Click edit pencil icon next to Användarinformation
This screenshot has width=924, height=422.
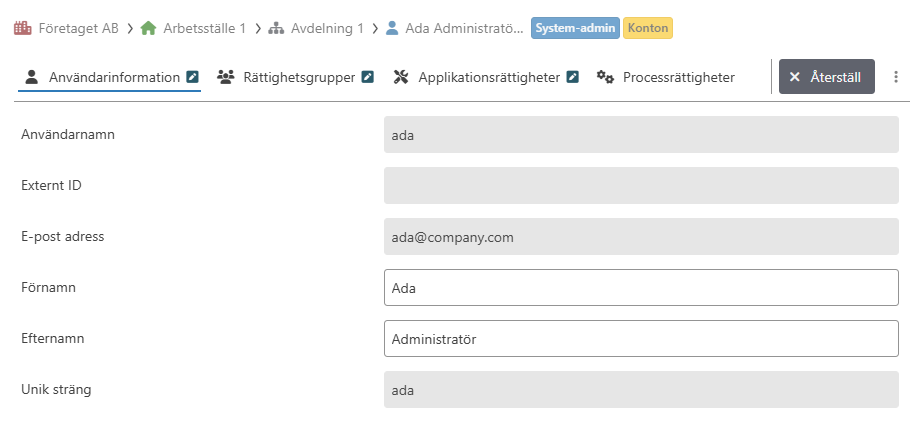[x=192, y=77]
